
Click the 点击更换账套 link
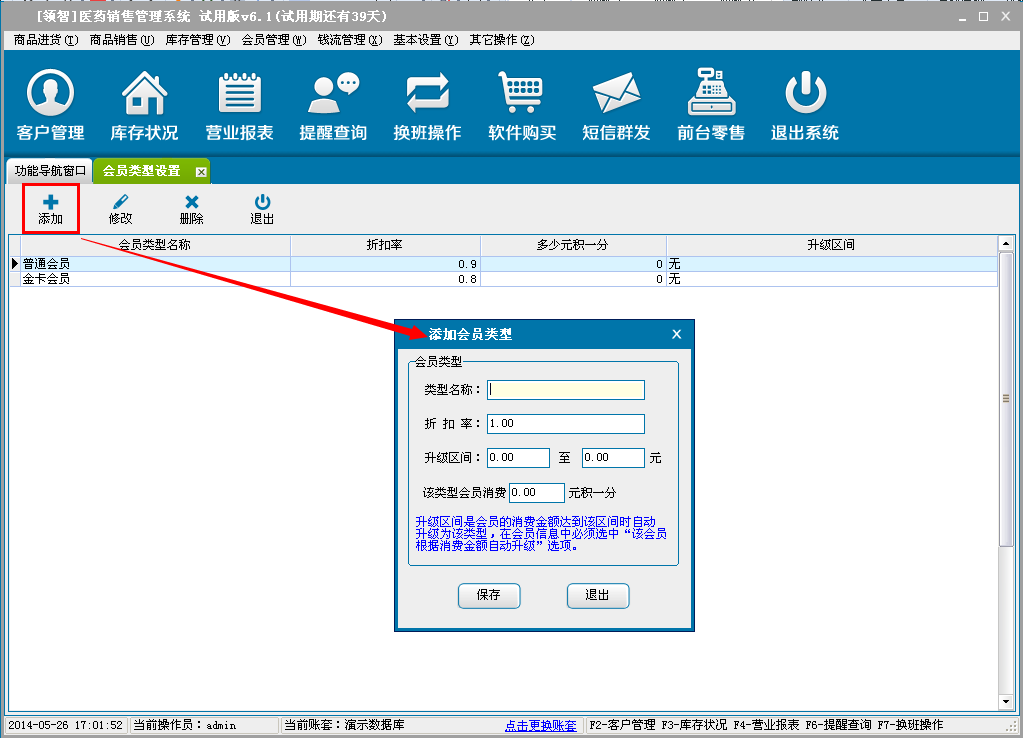tap(541, 725)
